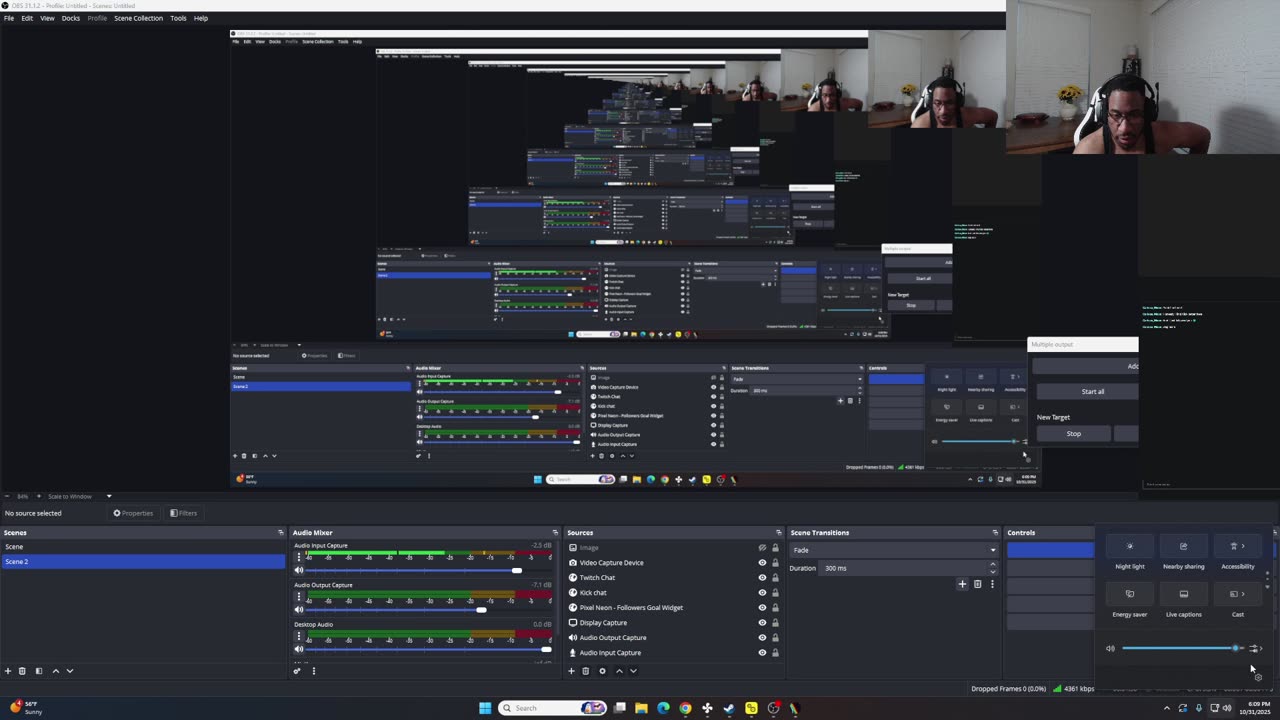Screen dimensions: 1280x720
Task: Add a new source with the plus icon
Action: pyautogui.click(x=571, y=671)
